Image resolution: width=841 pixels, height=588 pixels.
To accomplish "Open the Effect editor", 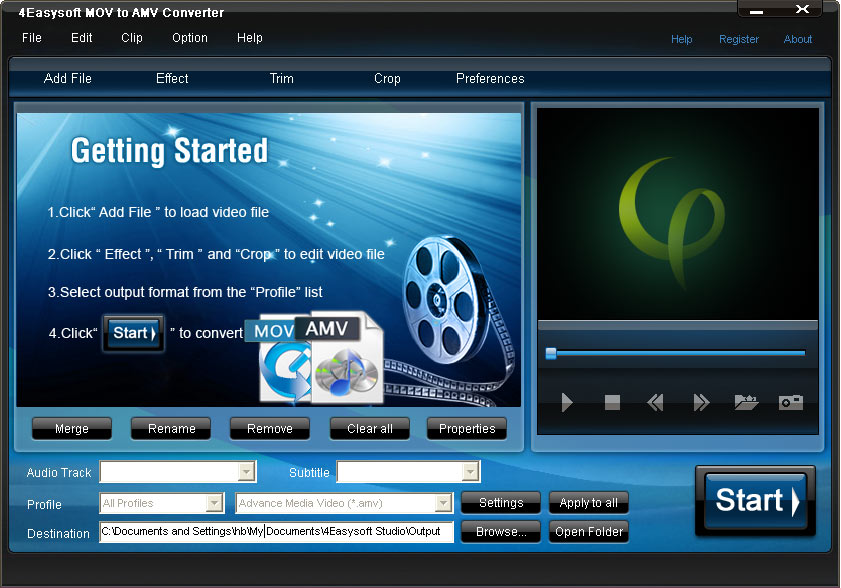I will (x=171, y=78).
